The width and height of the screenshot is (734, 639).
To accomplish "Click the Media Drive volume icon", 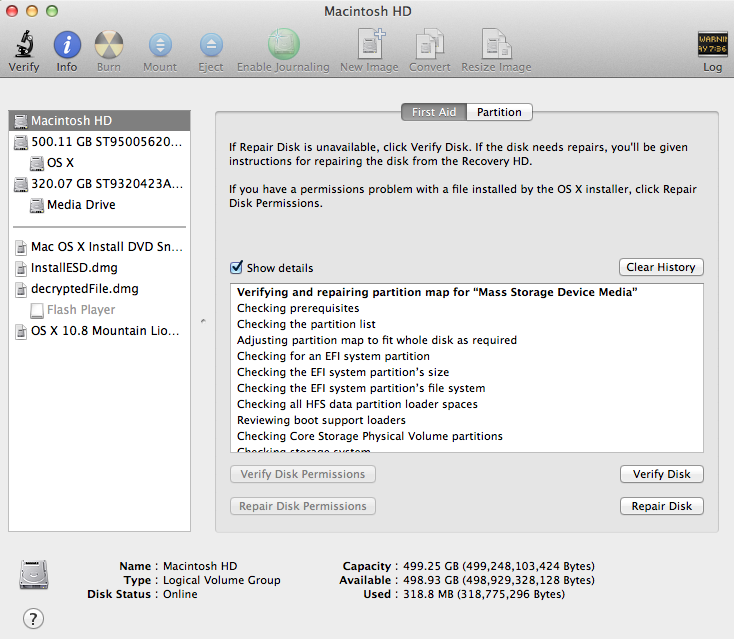I will tap(37, 206).
